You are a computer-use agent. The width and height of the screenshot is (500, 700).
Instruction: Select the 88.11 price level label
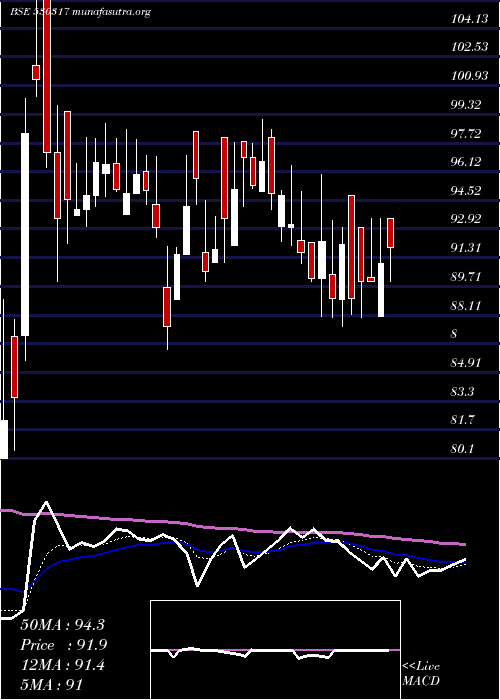(466, 305)
